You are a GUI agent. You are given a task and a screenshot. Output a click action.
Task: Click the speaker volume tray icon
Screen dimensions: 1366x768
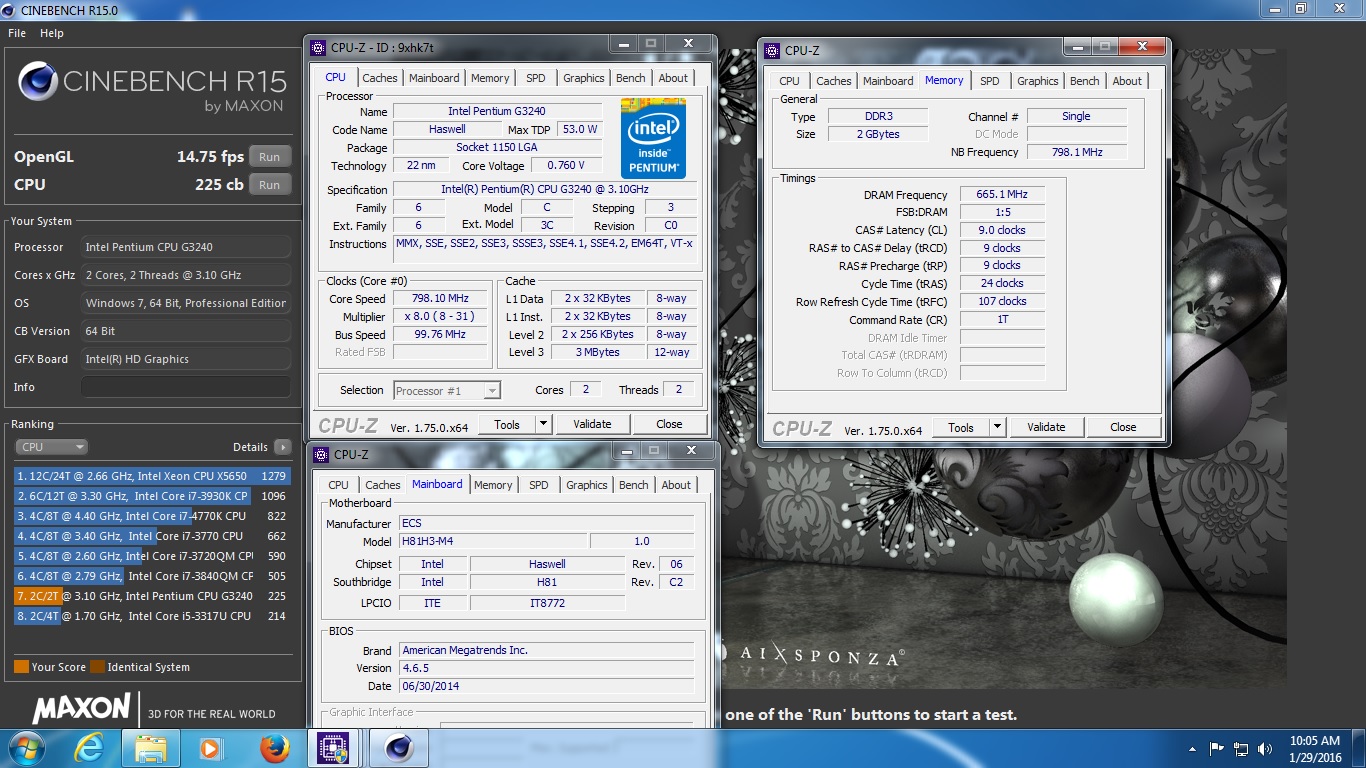1266,748
